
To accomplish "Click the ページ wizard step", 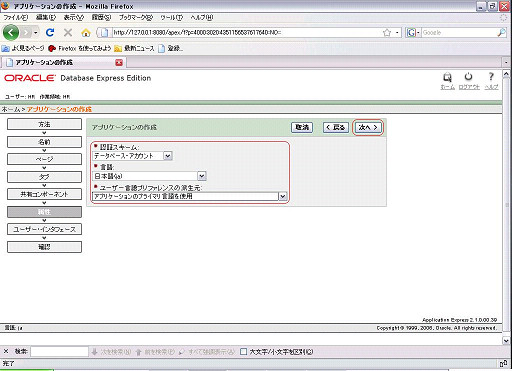I will coord(44,159).
